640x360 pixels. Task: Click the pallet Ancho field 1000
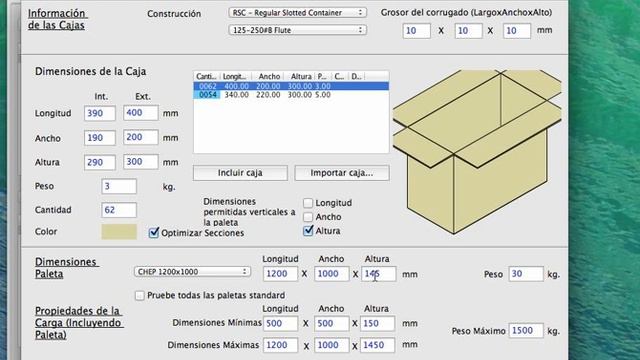pyautogui.click(x=331, y=274)
